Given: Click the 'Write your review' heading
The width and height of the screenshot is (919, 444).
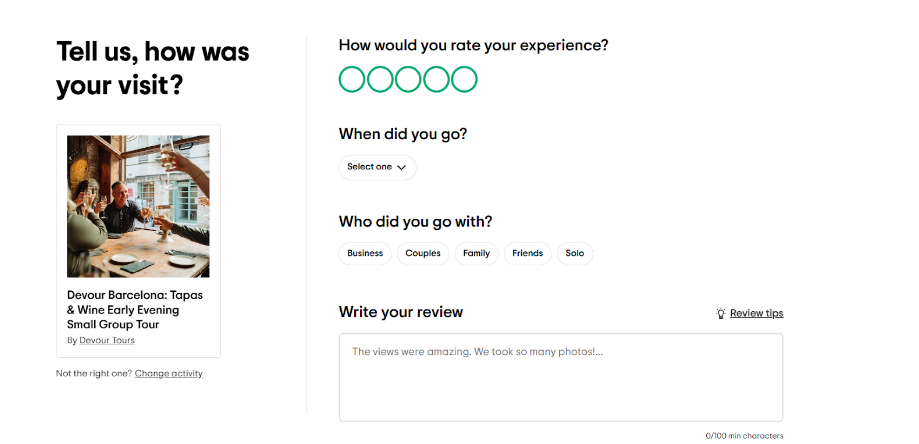Looking at the screenshot, I should click(x=401, y=312).
